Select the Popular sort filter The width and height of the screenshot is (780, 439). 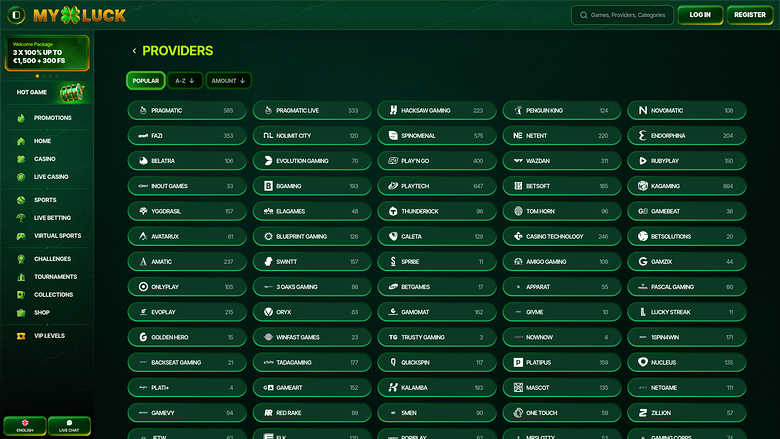tap(145, 80)
